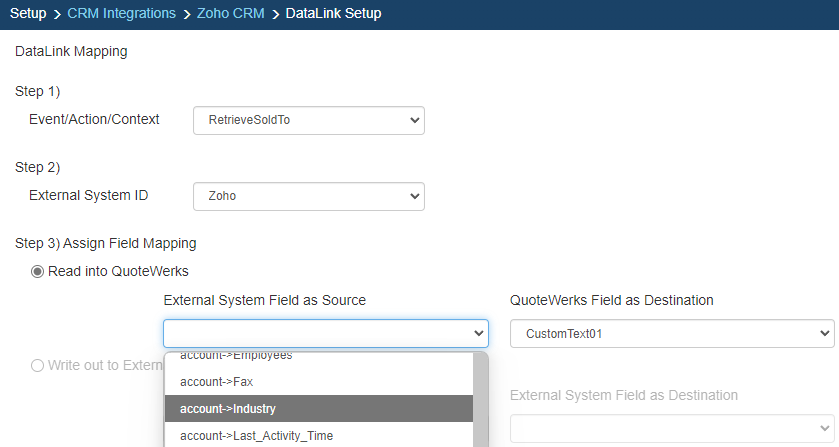Click the chevron after Setup breadcrumb
This screenshot has width=839, height=447.
pyautogui.click(x=57, y=14)
